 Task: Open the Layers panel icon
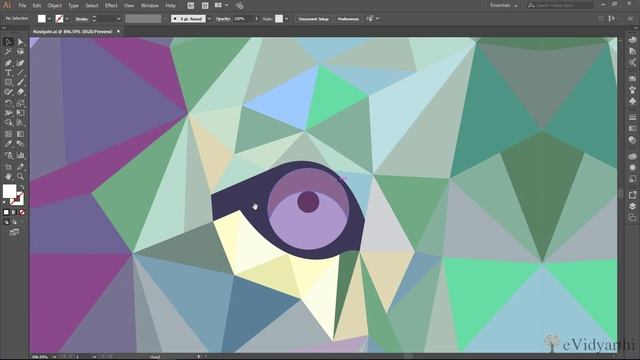pyautogui.click(x=632, y=207)
